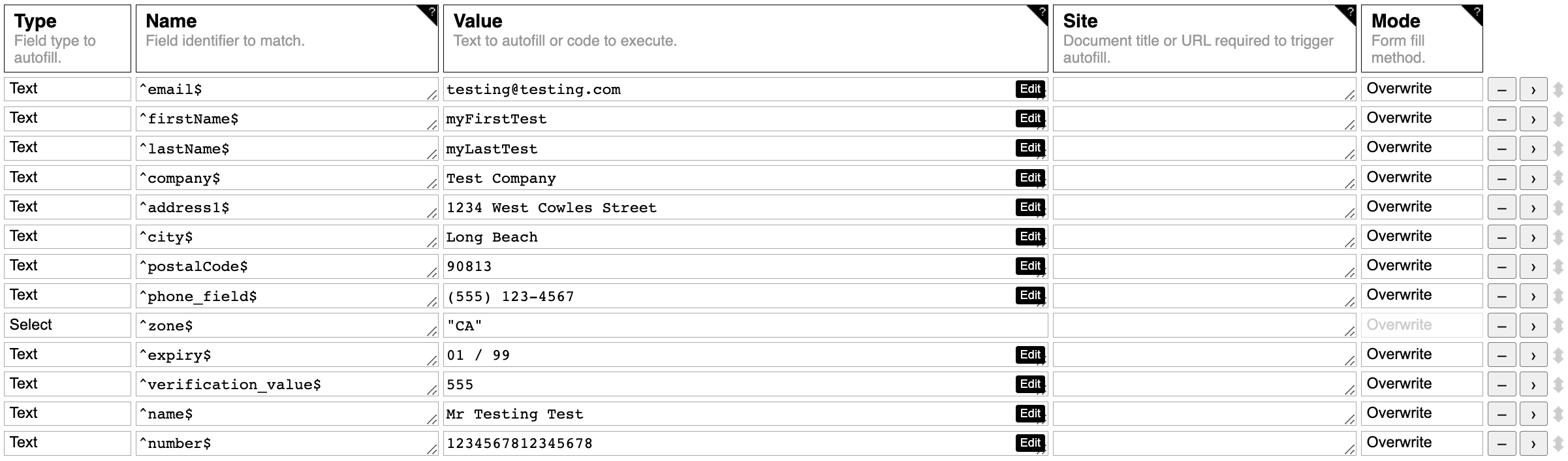The height and width of the screenshot is (461, 1568).
Task: Open the Type dropdown for ^email$ row
Action: (67, 89)
